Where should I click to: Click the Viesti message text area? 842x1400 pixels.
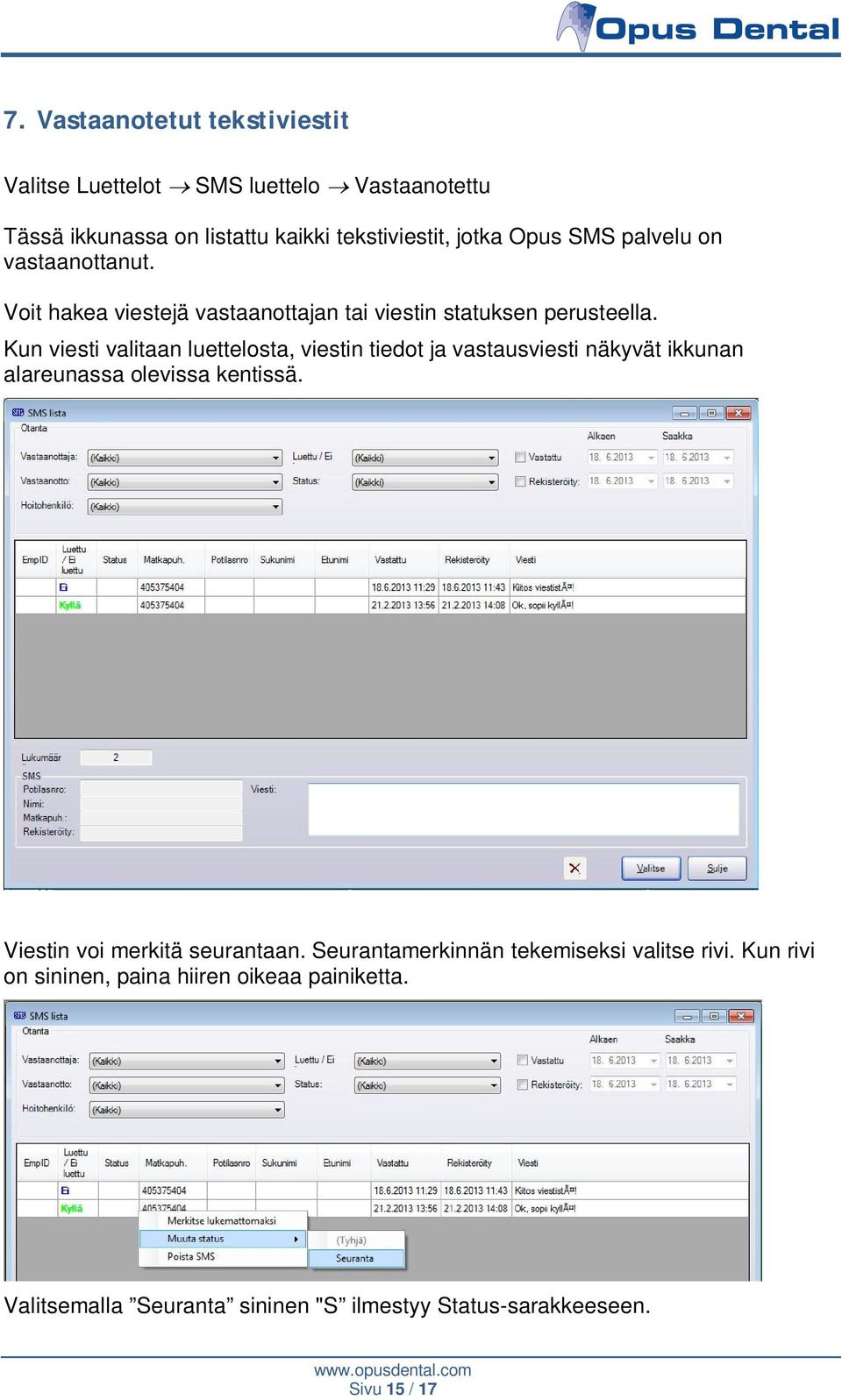(524, 809)
